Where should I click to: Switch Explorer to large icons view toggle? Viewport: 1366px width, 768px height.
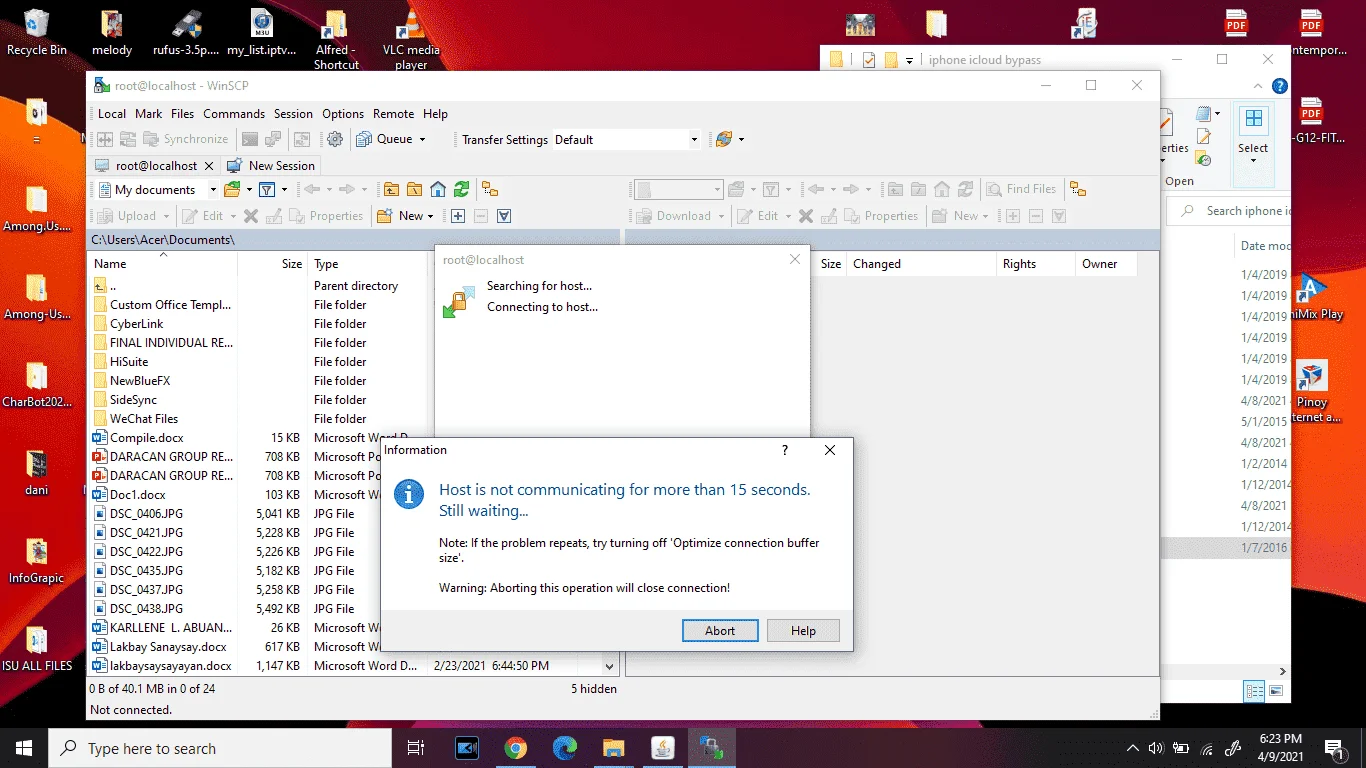(1276, 691)
